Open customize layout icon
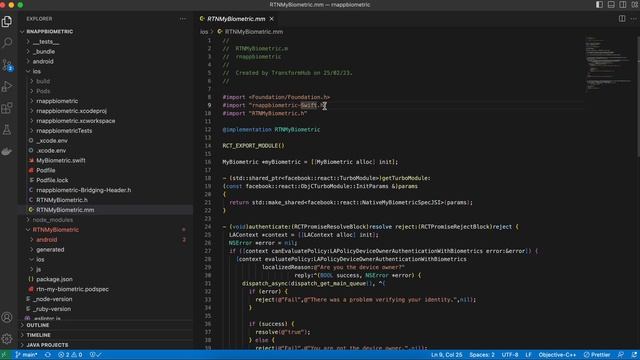This screenshot has height=360, width=640. 635,4
